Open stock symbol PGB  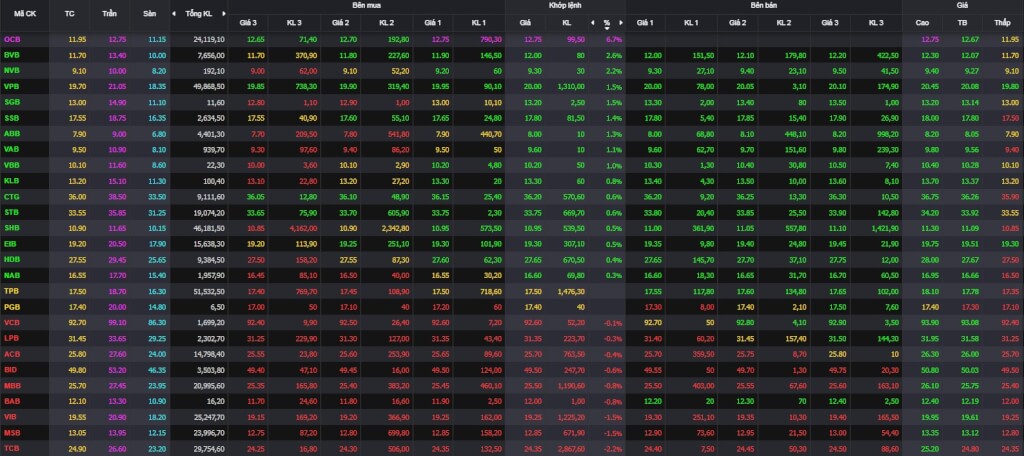pyautogui.click(x=12, y=306)
